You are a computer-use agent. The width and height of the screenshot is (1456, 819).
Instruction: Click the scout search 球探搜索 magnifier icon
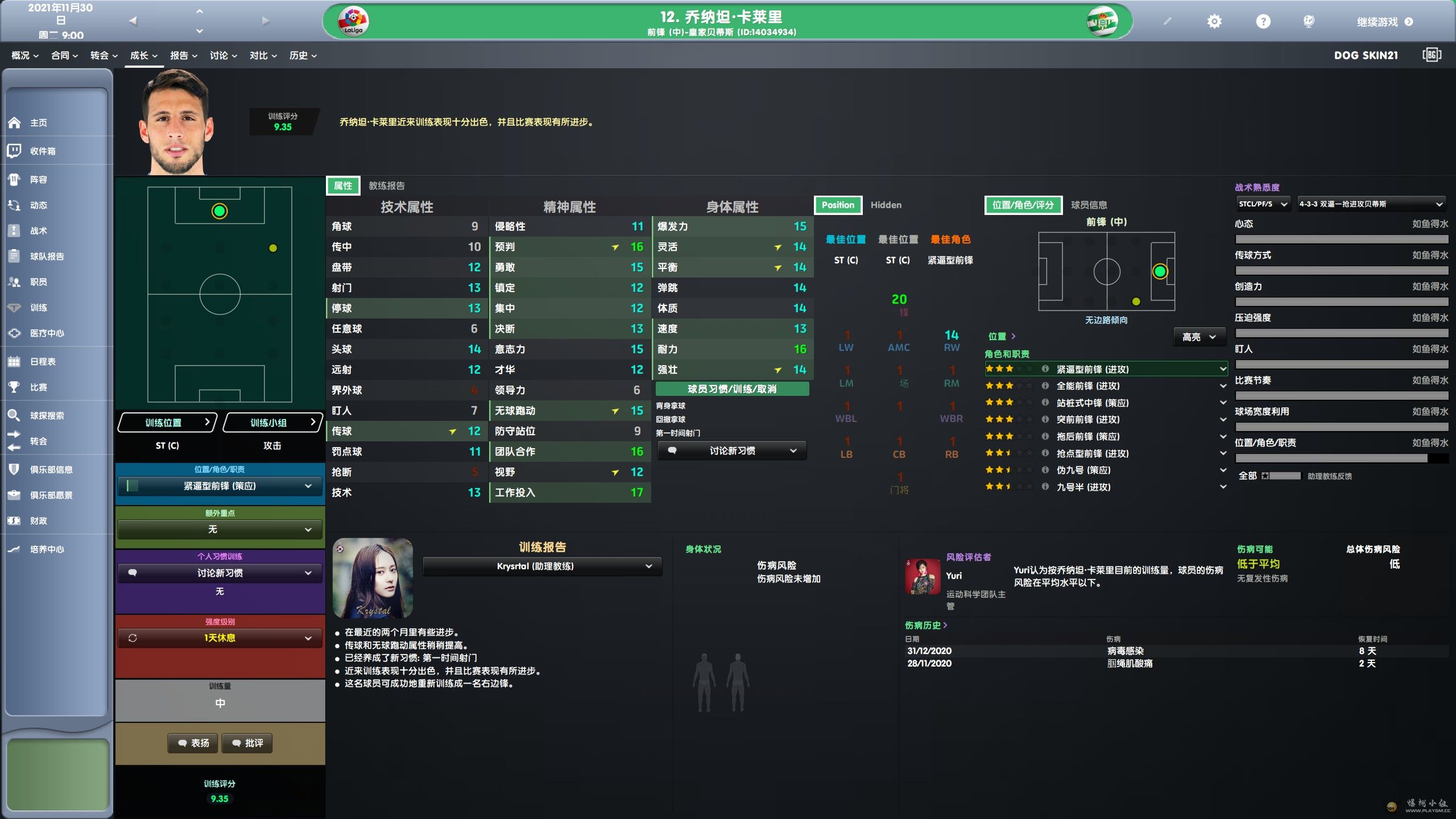click(x=14, y=415)
